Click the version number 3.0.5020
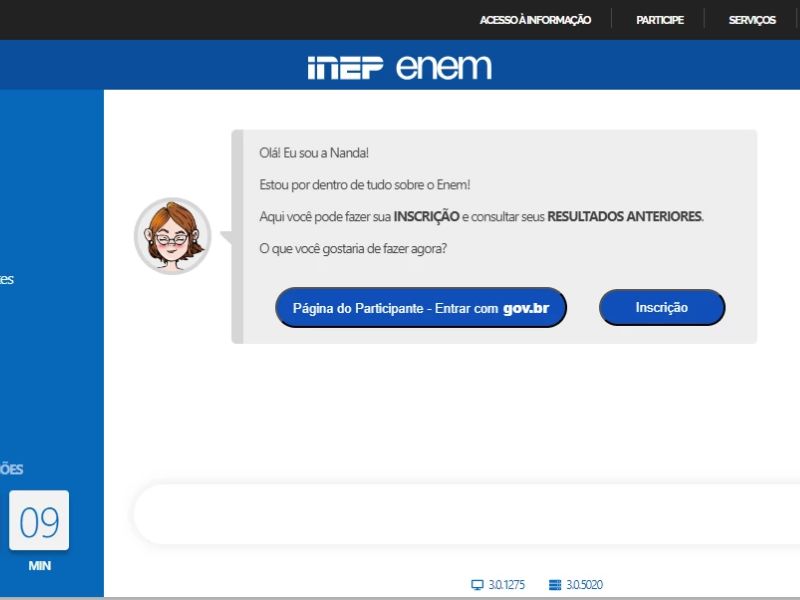Image resolution: width=800 pixels, height=600 pixels. click(x=585, y=585)
